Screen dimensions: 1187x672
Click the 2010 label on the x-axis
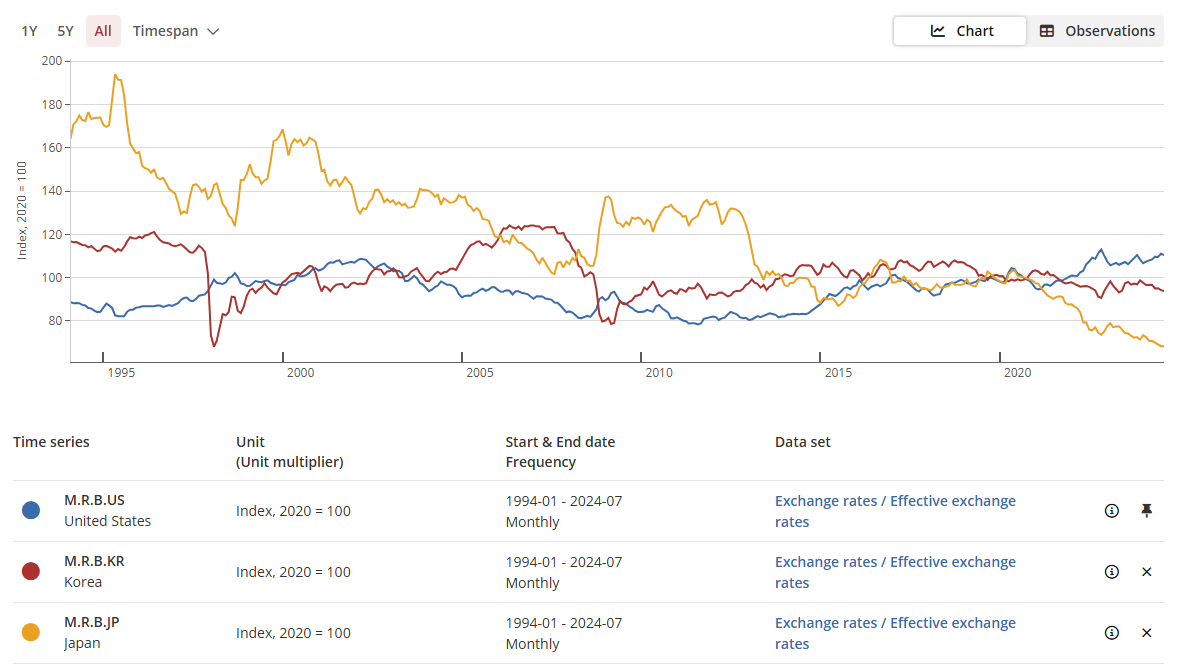pyautogui.click(x=659, y=373)
